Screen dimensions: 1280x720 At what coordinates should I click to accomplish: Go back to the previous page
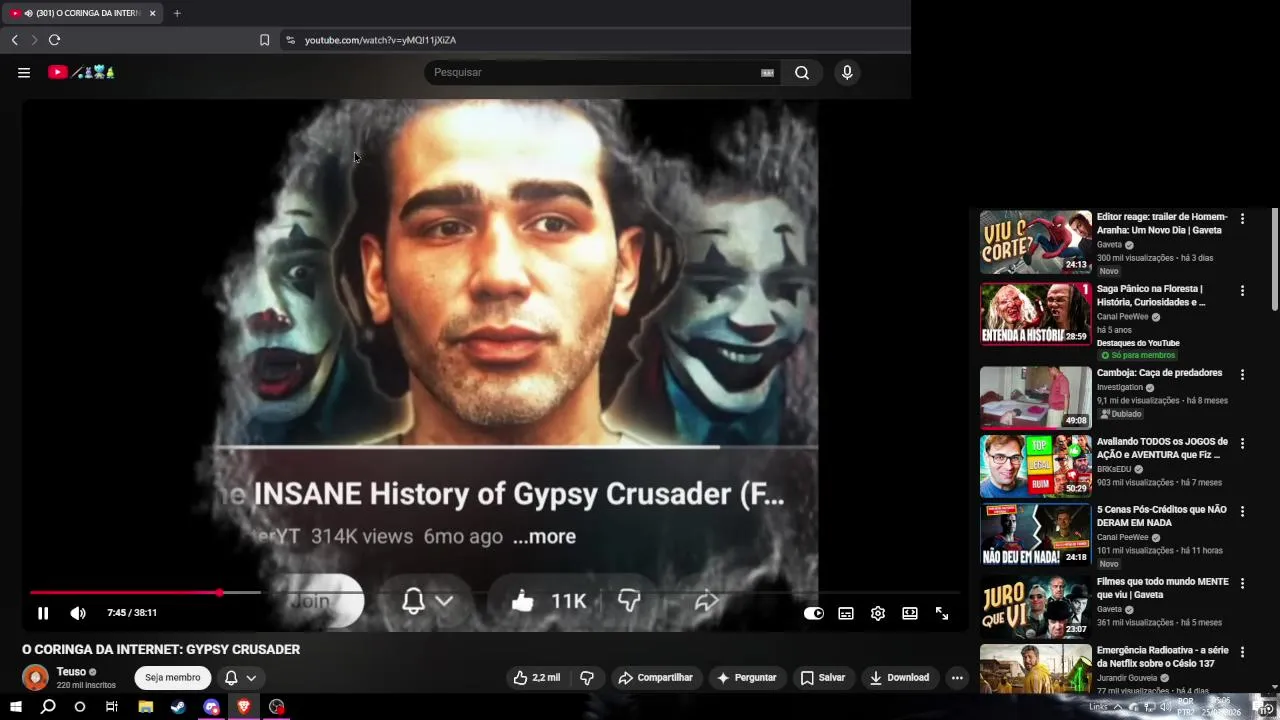pos(14,40)
